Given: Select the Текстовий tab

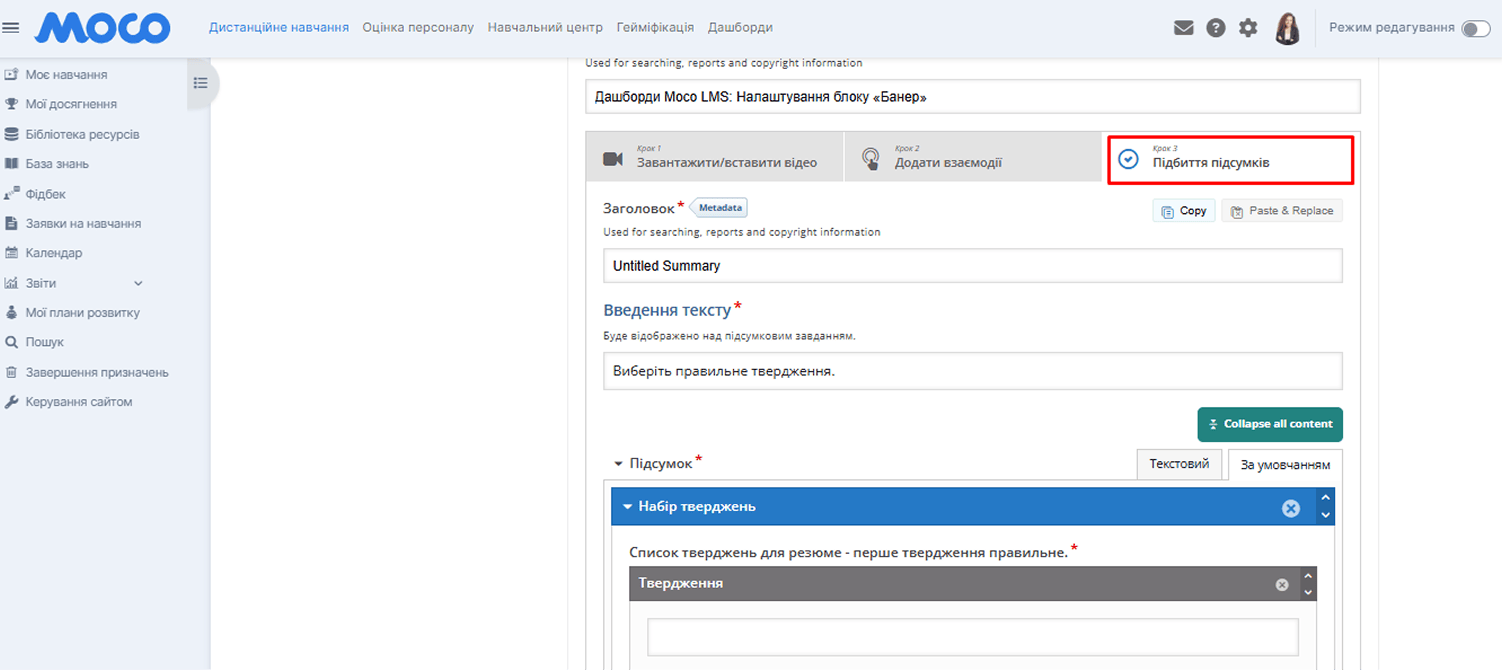Looking at the screenshot, I should click(x=1179, y=464).
